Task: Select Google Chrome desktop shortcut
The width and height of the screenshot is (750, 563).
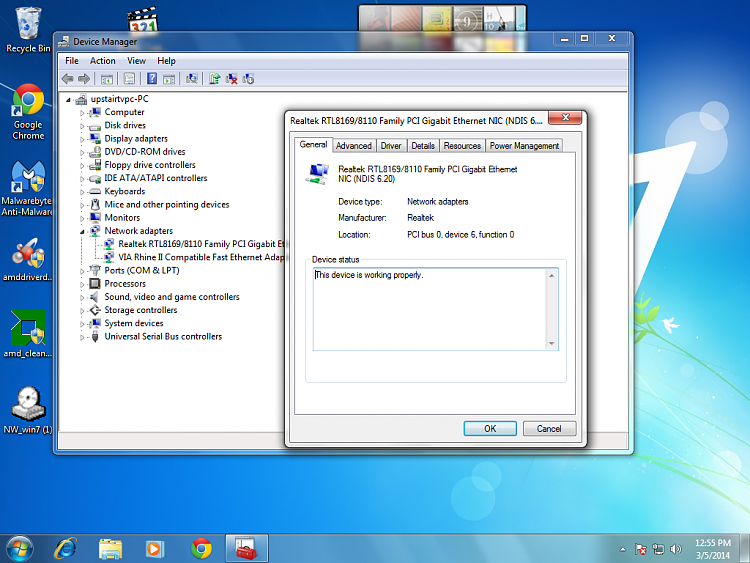Action: click(28, 112)
